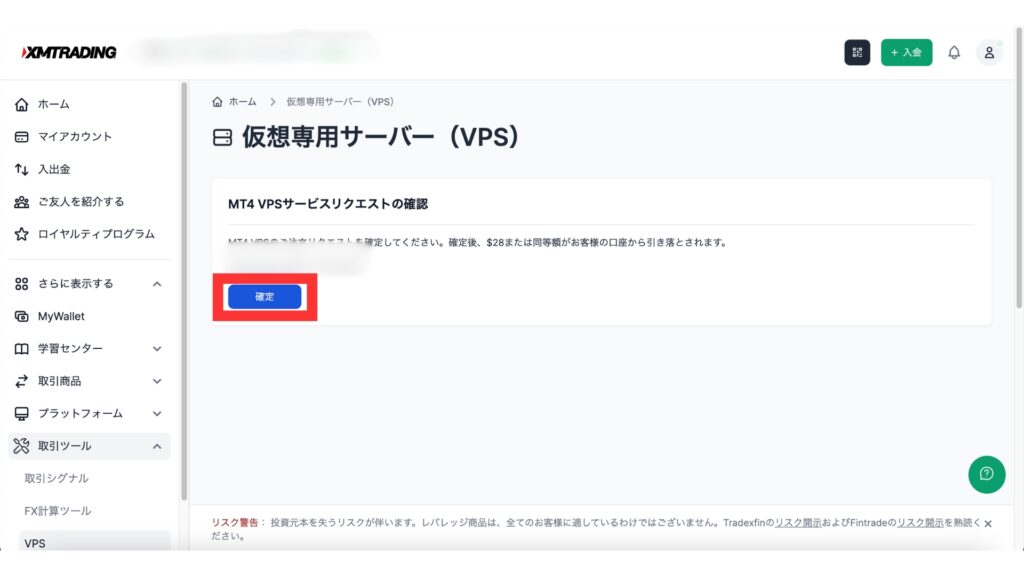The width and height of the screenshot is (1024, 576).
Task: Open the Tradexfin リスク開示 link
Action: click(x=798, y=523)
